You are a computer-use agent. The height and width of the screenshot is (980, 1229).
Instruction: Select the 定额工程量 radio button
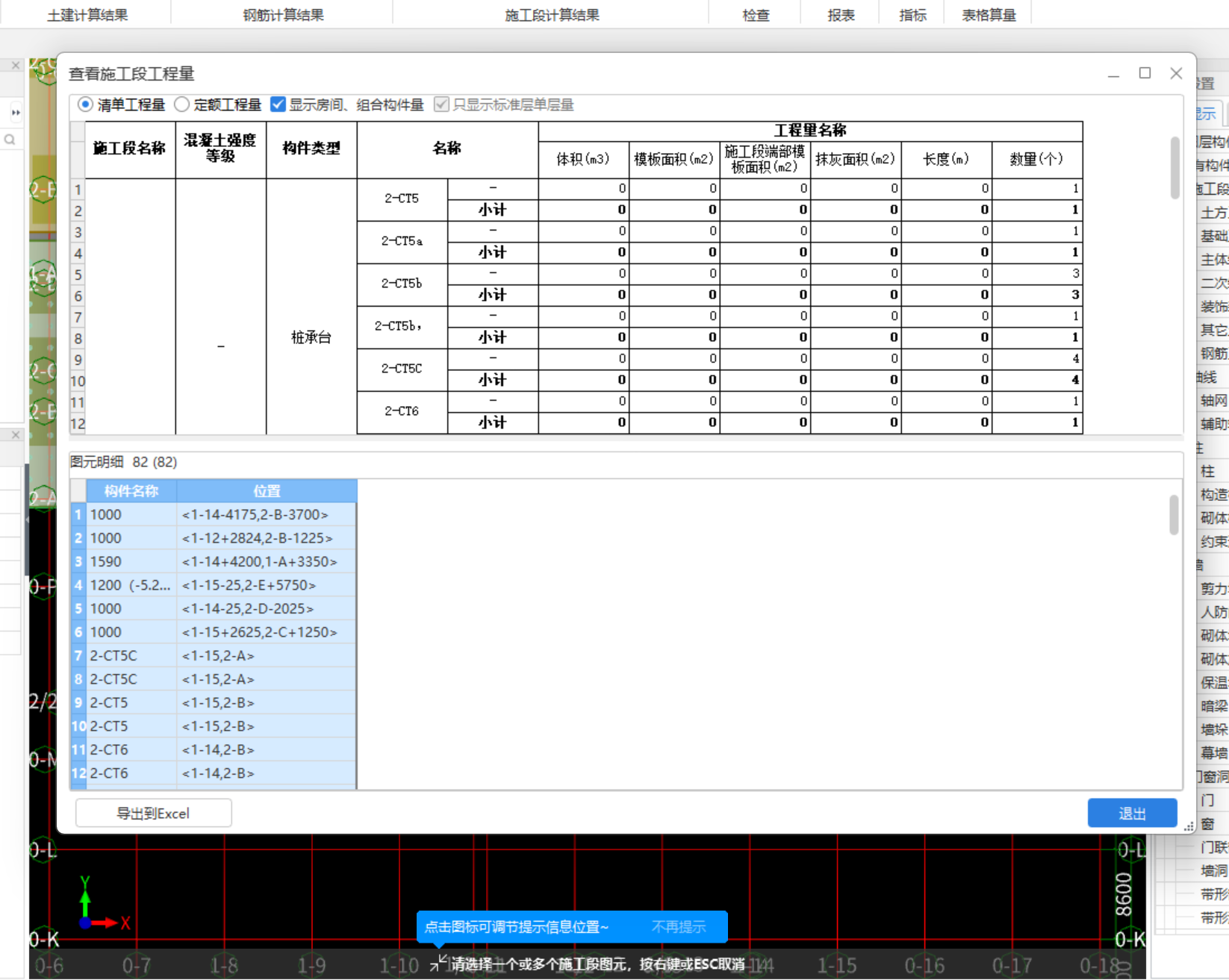[181, 104]
